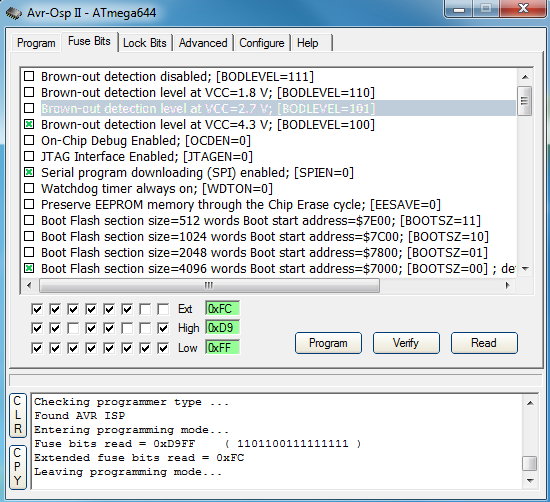This screenshot has width=550, height=502.
Task: Click the log scroll up arrow
Action: [x=530, y=403]
